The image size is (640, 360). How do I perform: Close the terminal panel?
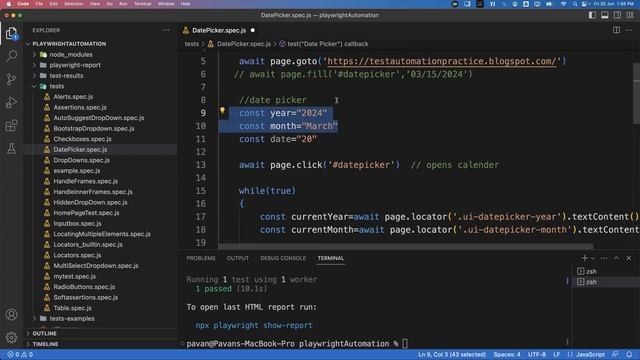(629, 258)
